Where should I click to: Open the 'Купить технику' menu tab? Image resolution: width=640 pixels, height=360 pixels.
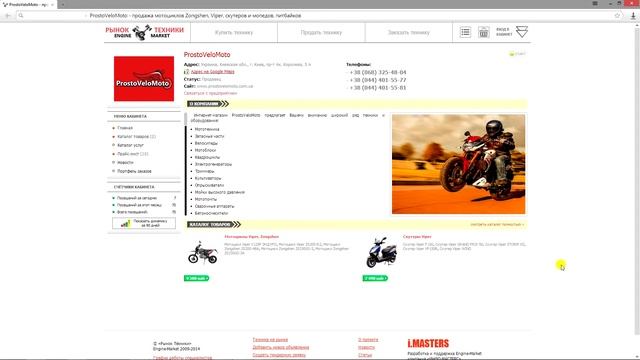click(234, 33)
